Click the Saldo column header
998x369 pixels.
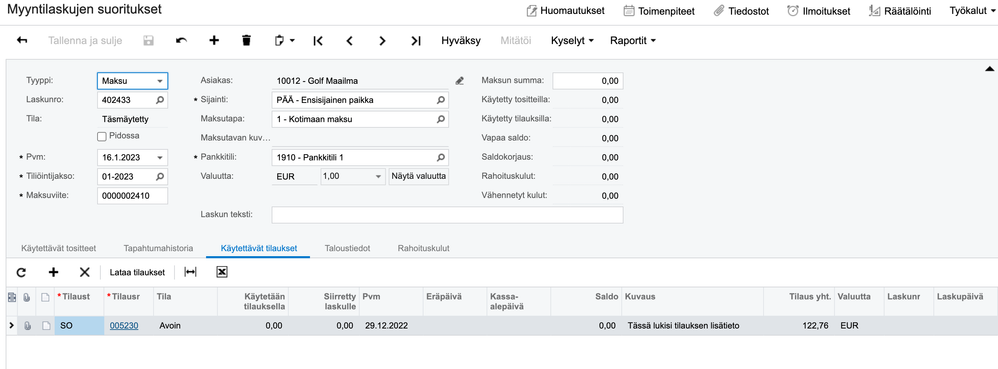pos(586,302)
